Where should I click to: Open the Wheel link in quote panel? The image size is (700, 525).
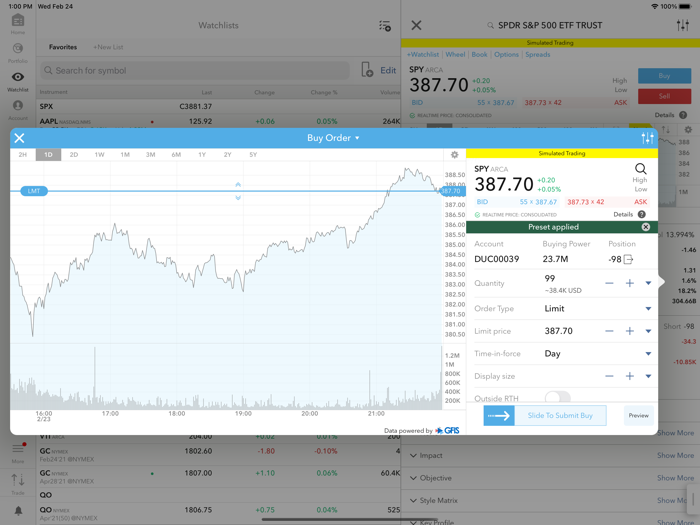coord(455,54)
